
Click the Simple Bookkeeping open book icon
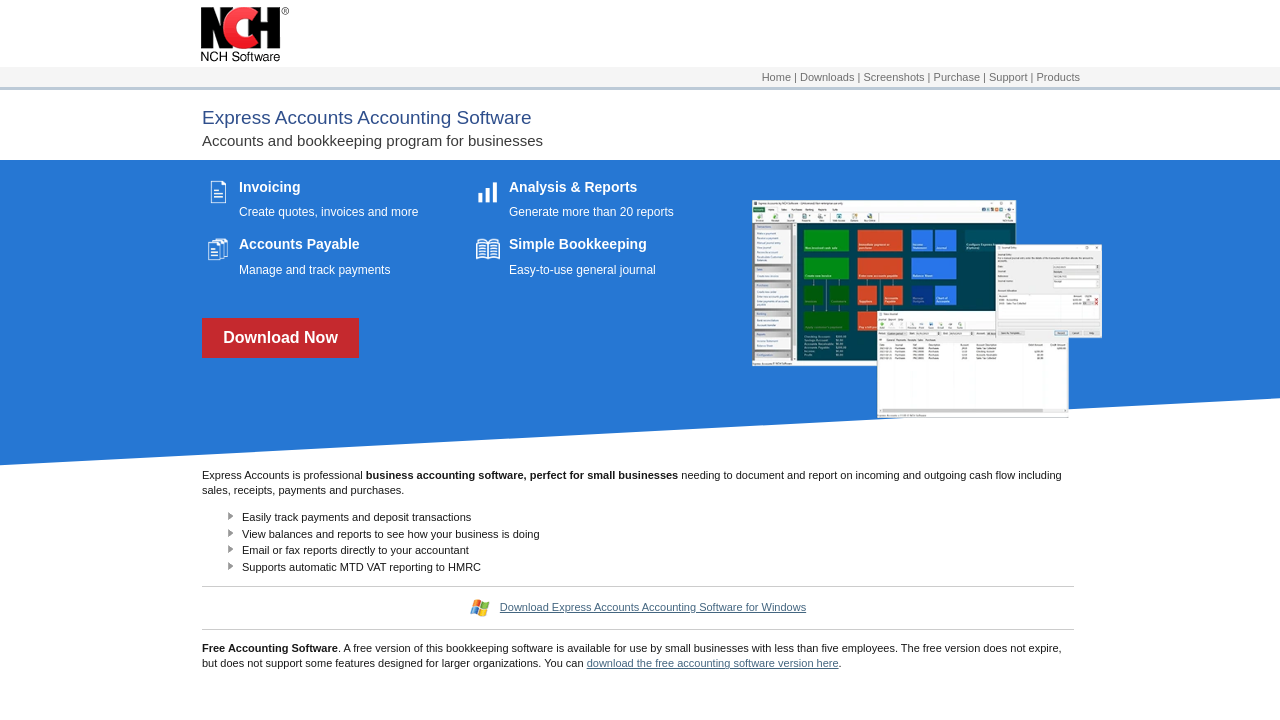point(488,249)
